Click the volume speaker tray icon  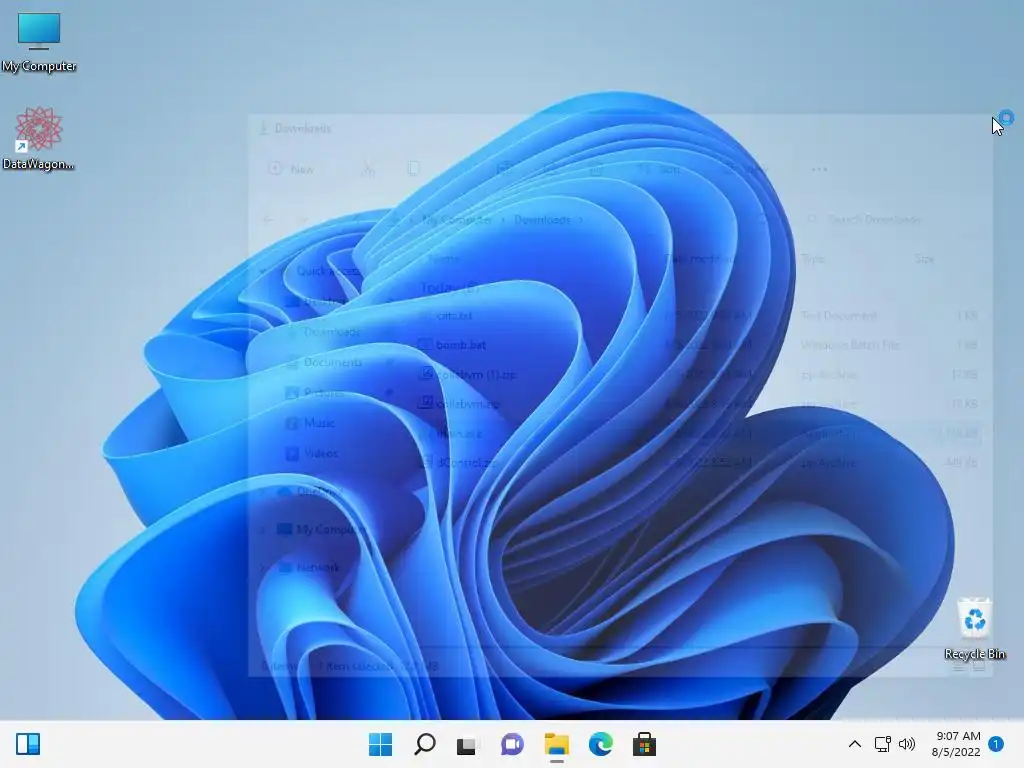pyautogui.click(x=906, y=744)
